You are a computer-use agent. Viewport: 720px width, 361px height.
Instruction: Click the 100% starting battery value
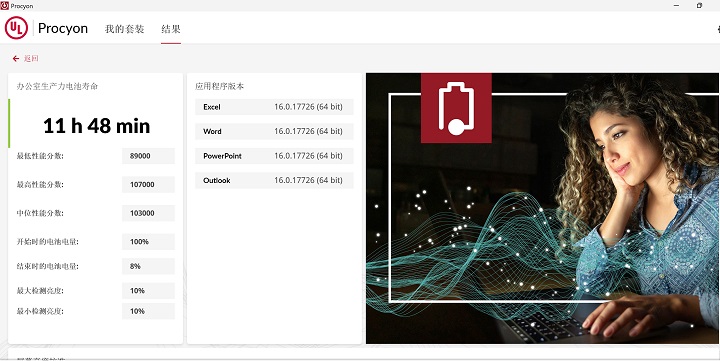pyautogui.click(x=148, y=242)
